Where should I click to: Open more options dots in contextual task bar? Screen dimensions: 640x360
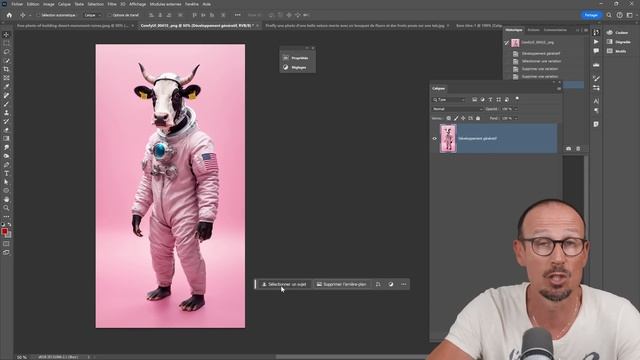pos(404,284)
